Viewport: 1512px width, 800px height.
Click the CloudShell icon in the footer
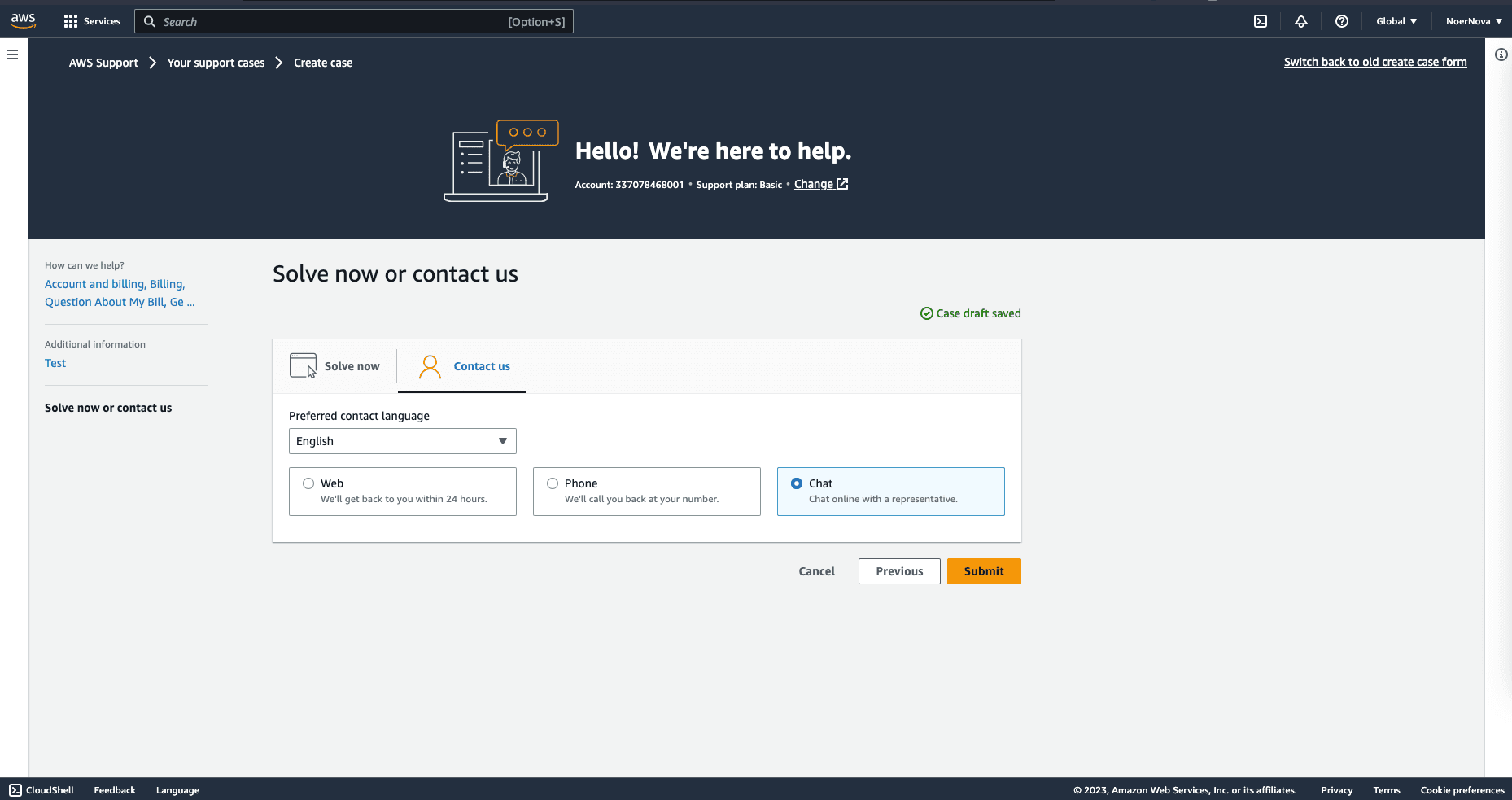pyautogui.click(x=15, y=790)
